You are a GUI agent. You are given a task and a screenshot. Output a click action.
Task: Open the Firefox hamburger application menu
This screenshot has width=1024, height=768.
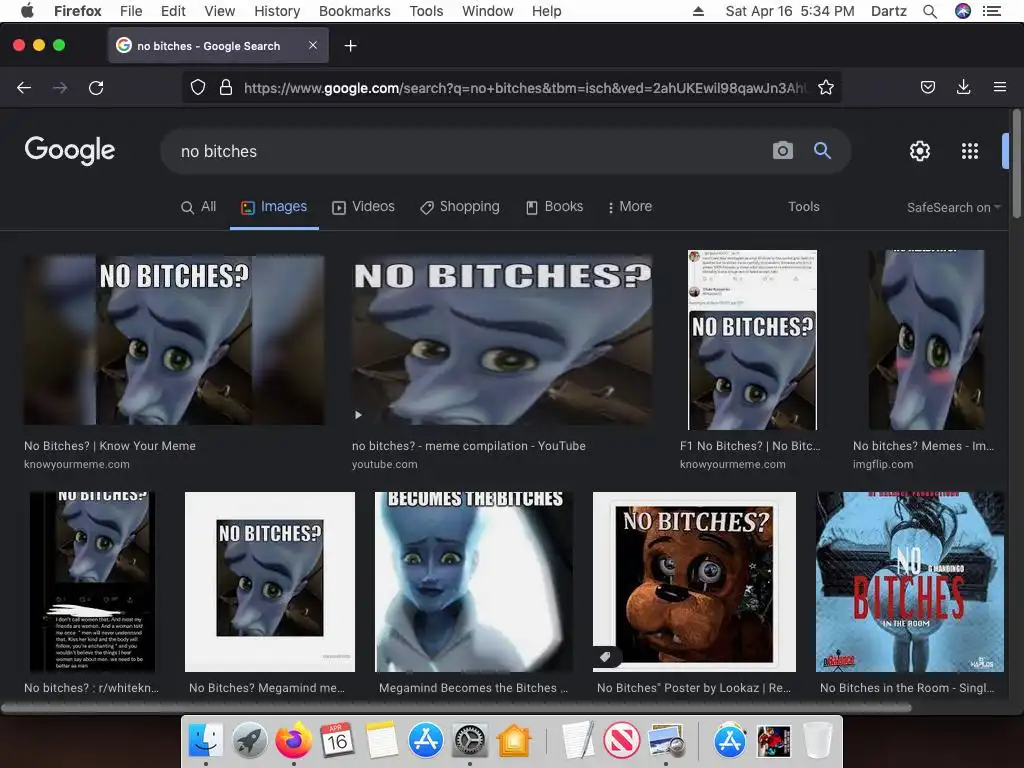(1000, 87)
